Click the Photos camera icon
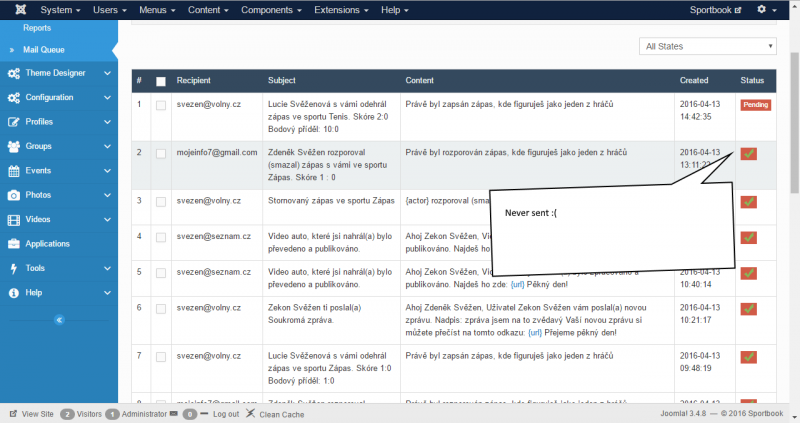Viewport: 800px width, 423px height. pos(14,195)
